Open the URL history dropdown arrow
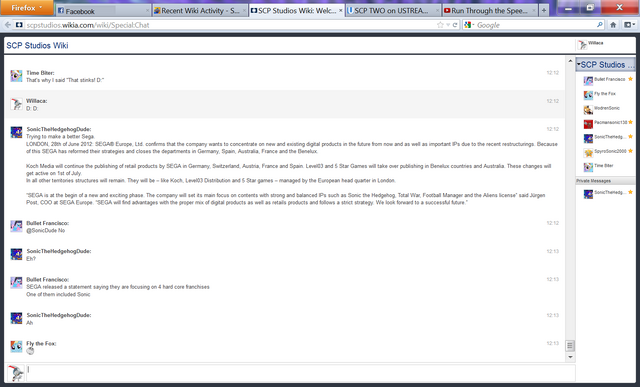Screen dimensions: 640x387 click(x=448, y=25)
